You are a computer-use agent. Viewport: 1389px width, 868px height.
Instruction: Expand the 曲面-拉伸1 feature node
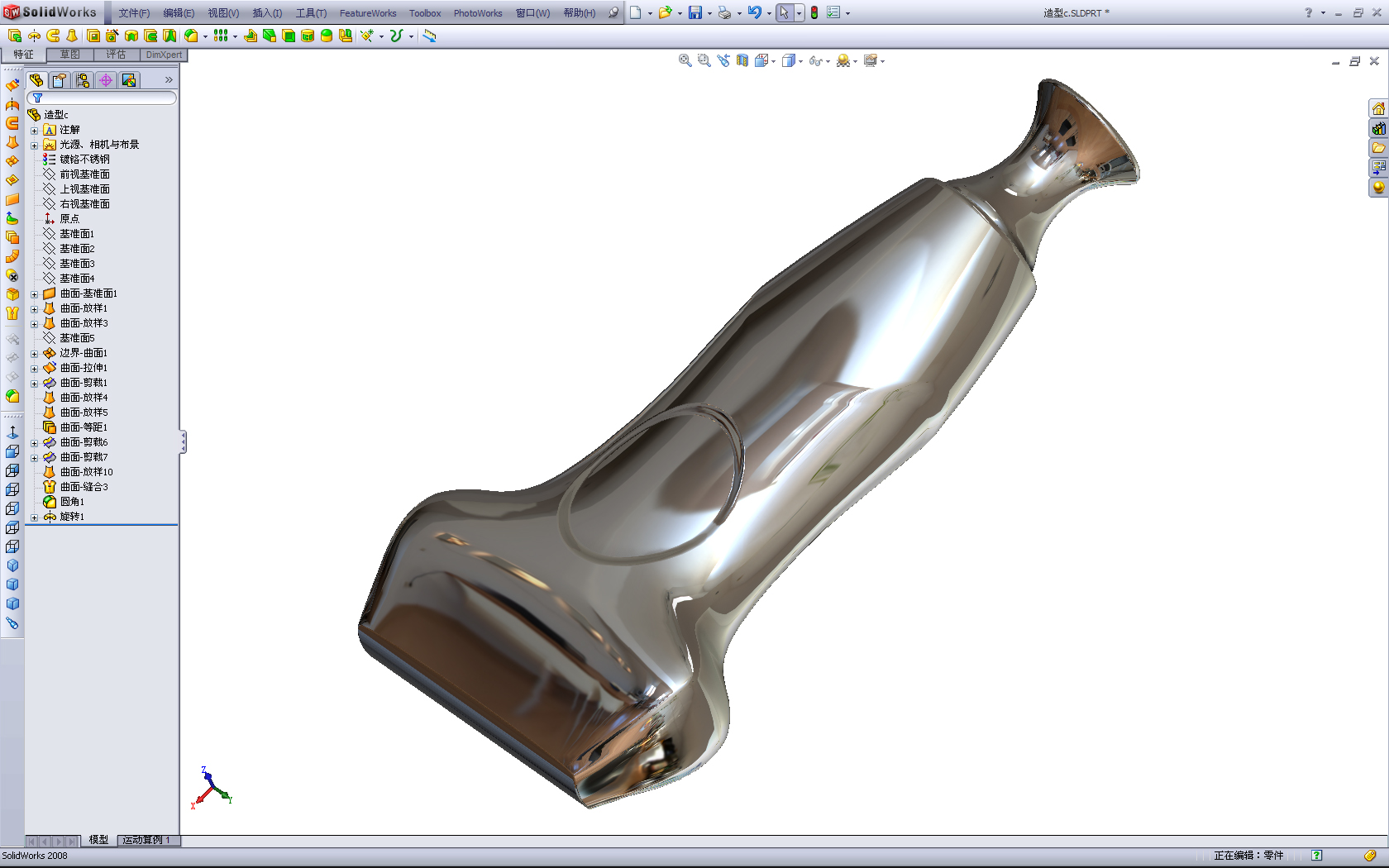click(x=34, y=369)
